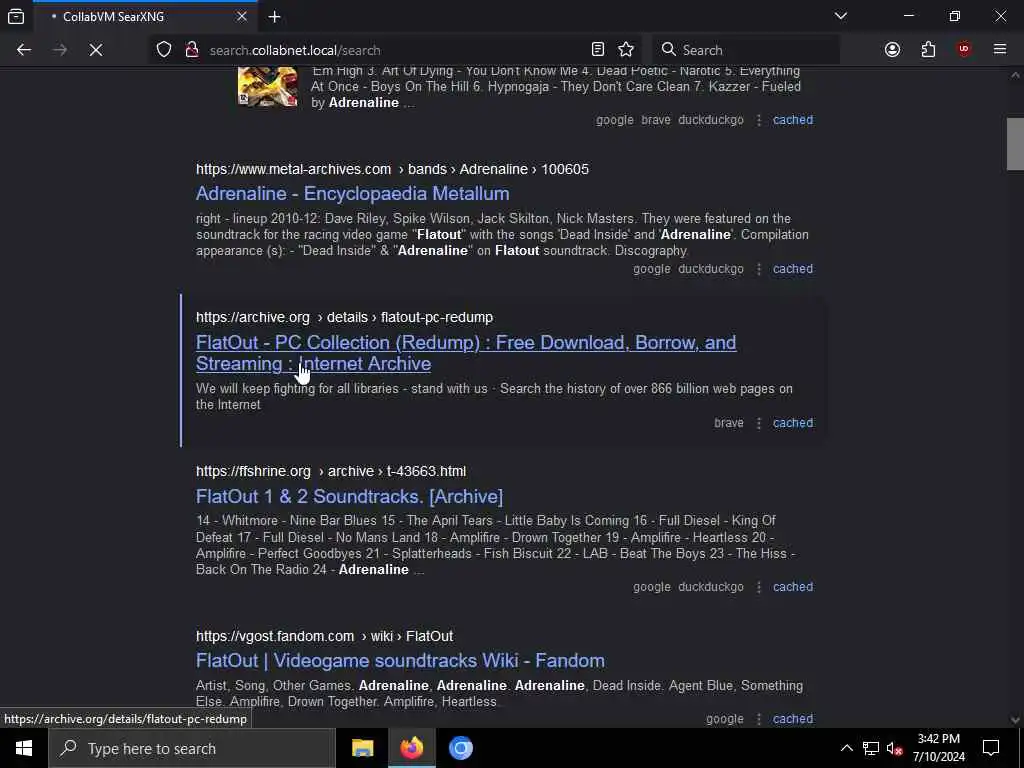Bookmark this page with the star icon
The height and width of the screenshot is (768, 1024).
click(626, 50)
